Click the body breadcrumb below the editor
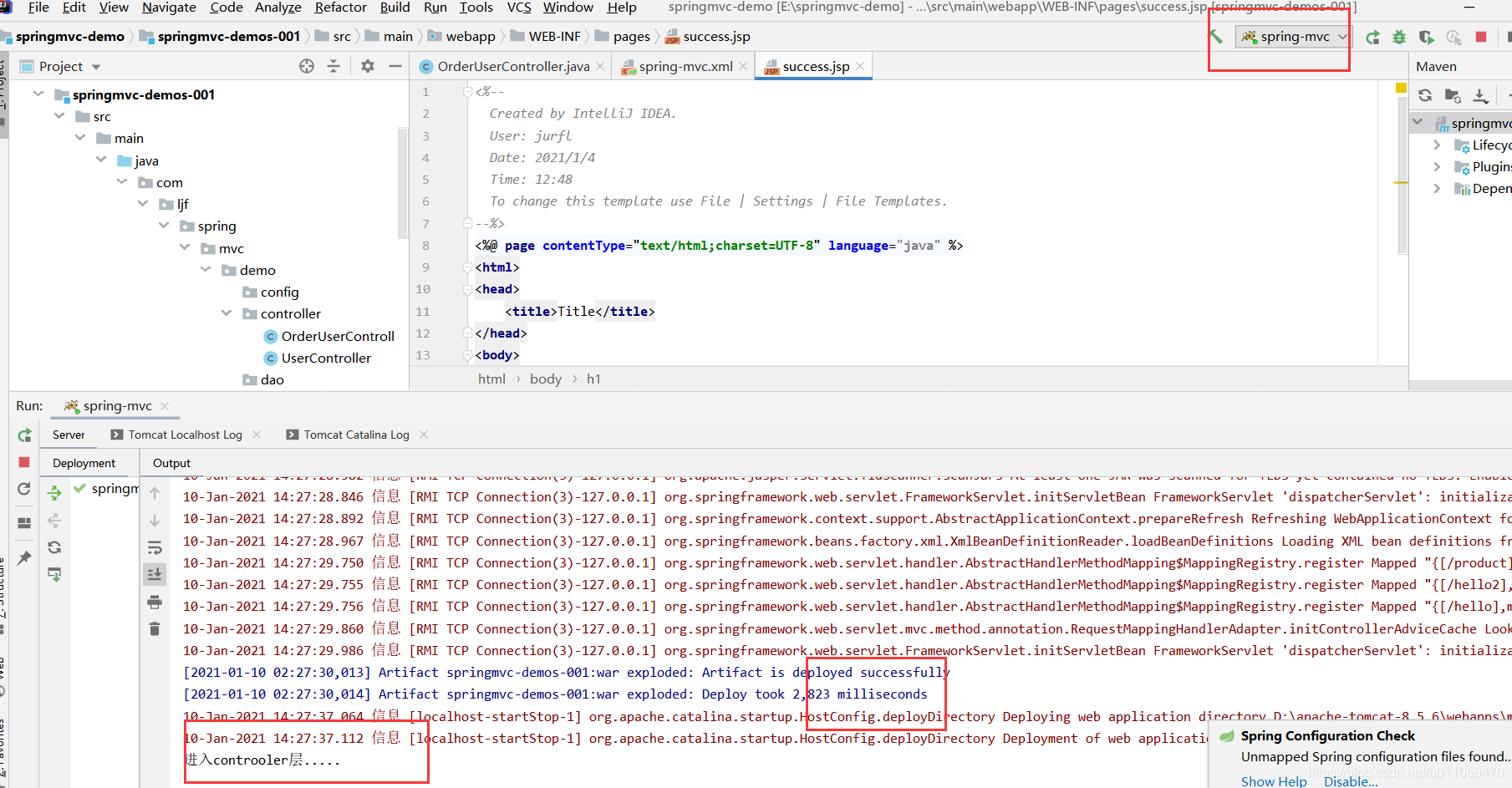1512x788 pixels. pos(545,379)
